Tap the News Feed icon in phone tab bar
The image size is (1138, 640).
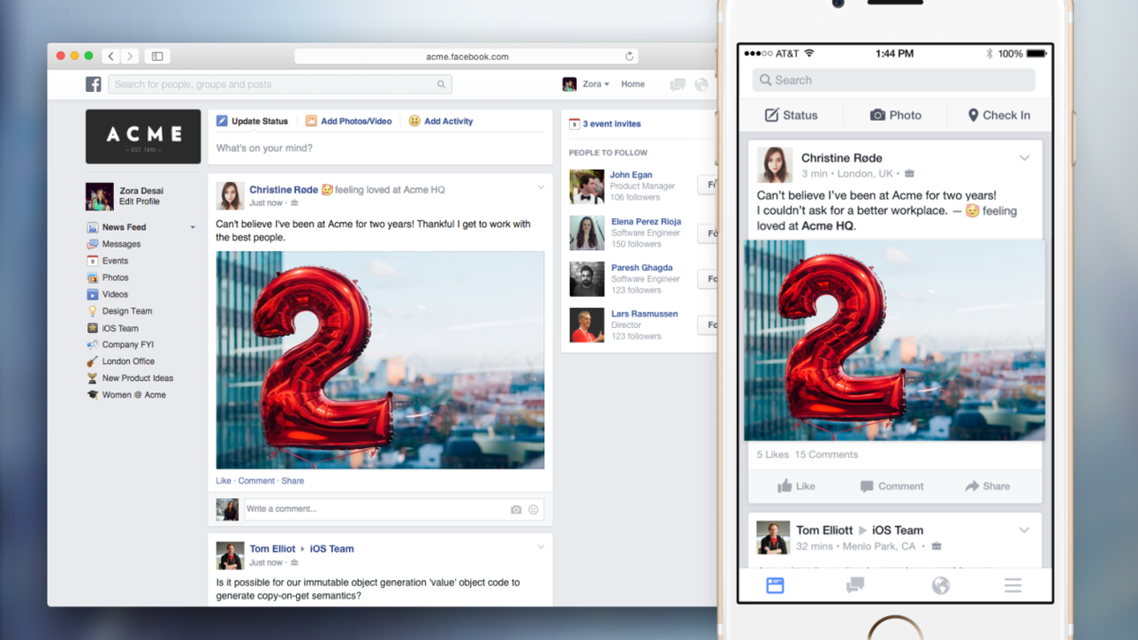click(x=775, y=586)
